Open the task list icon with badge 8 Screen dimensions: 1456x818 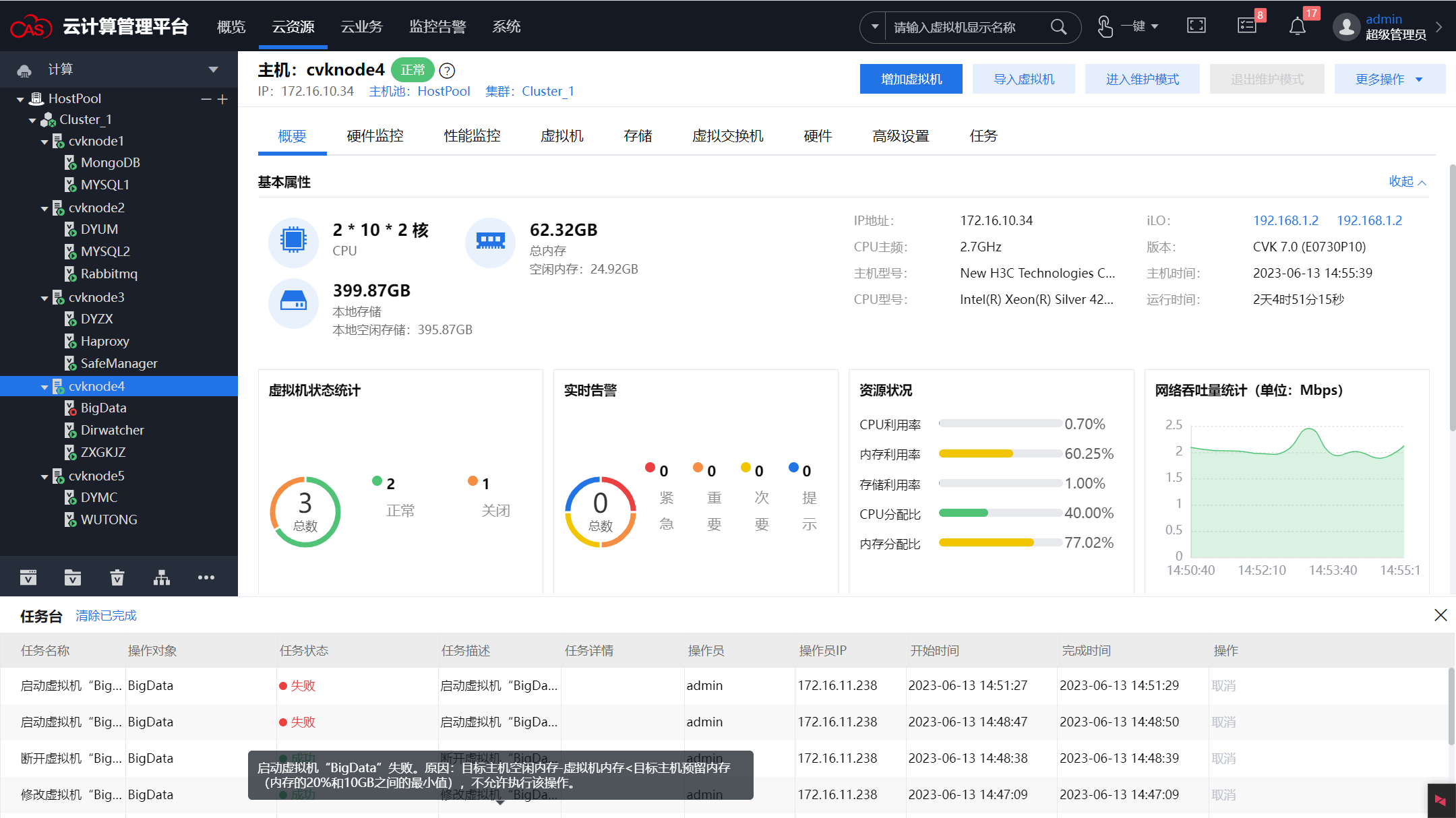pyautogui.click(x=1247, y=26)
